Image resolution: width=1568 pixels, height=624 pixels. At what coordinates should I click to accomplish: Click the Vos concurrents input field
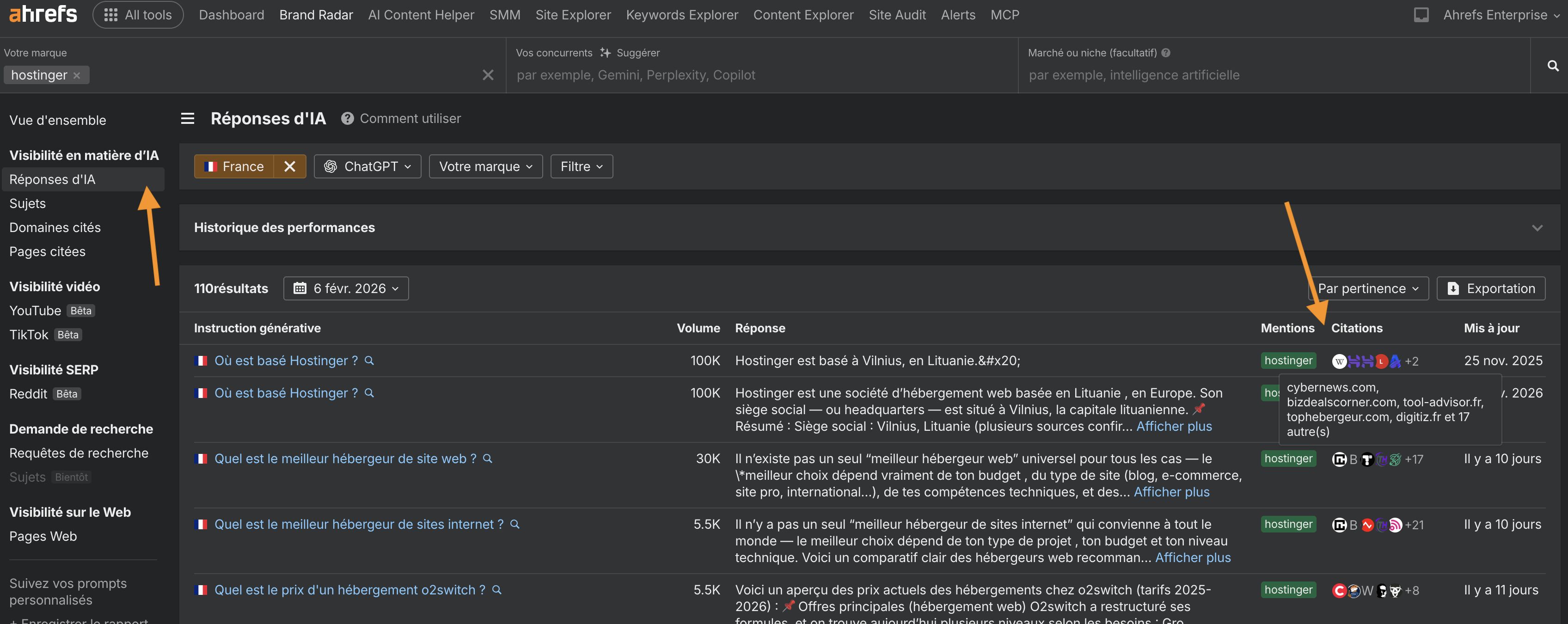761,75
